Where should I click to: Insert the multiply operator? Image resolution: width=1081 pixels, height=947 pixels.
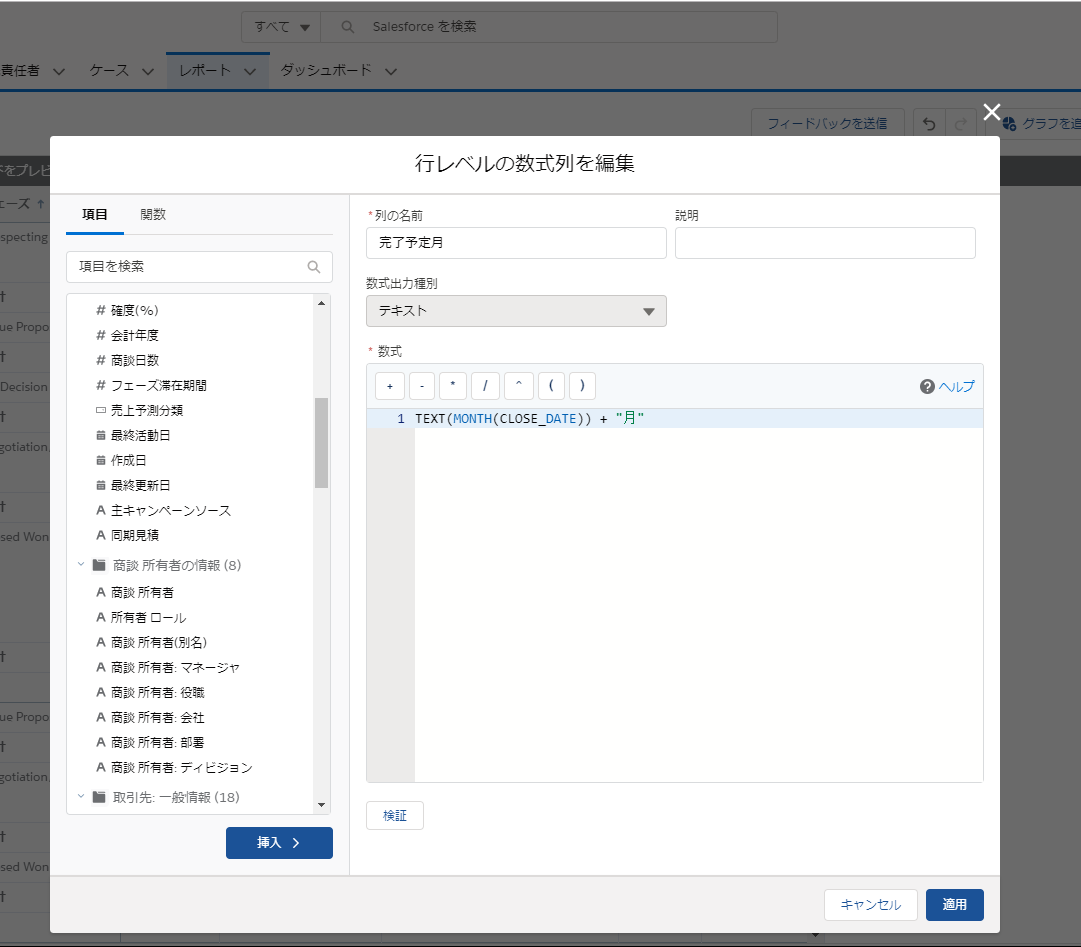point(453,386)
